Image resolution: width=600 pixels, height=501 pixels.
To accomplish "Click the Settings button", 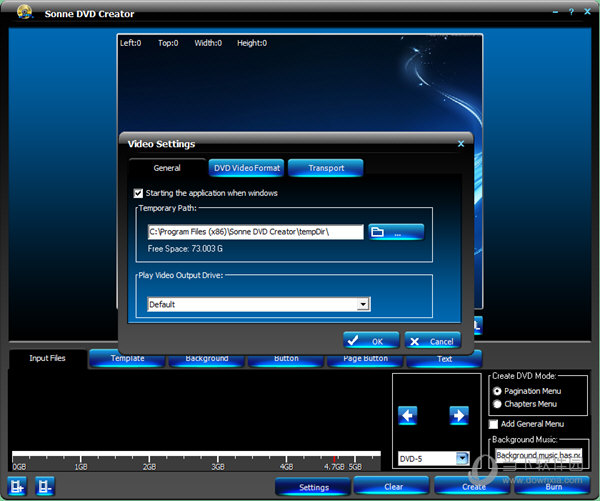I will (313, 486).
